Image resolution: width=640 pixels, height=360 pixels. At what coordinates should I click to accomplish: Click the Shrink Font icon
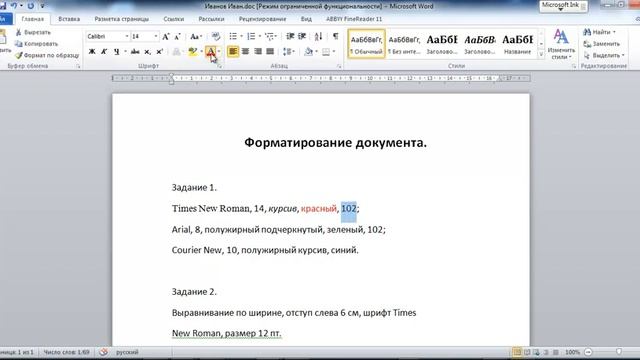click(x=177, y=37)
